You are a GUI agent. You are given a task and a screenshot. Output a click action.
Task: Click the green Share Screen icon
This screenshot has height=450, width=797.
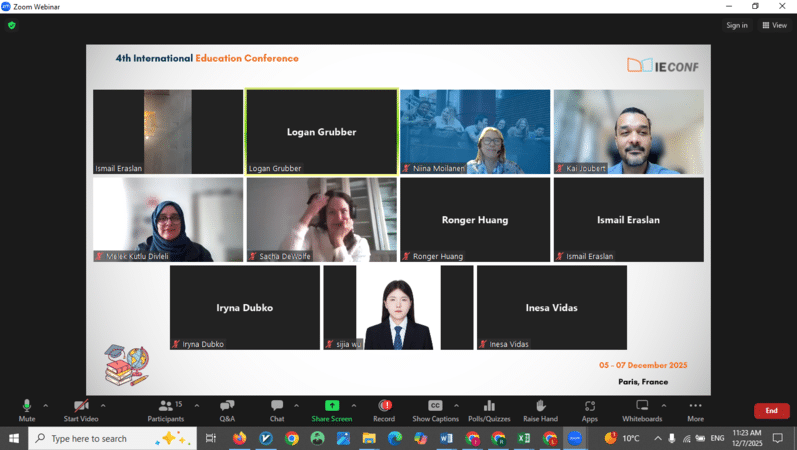(332, 405)
